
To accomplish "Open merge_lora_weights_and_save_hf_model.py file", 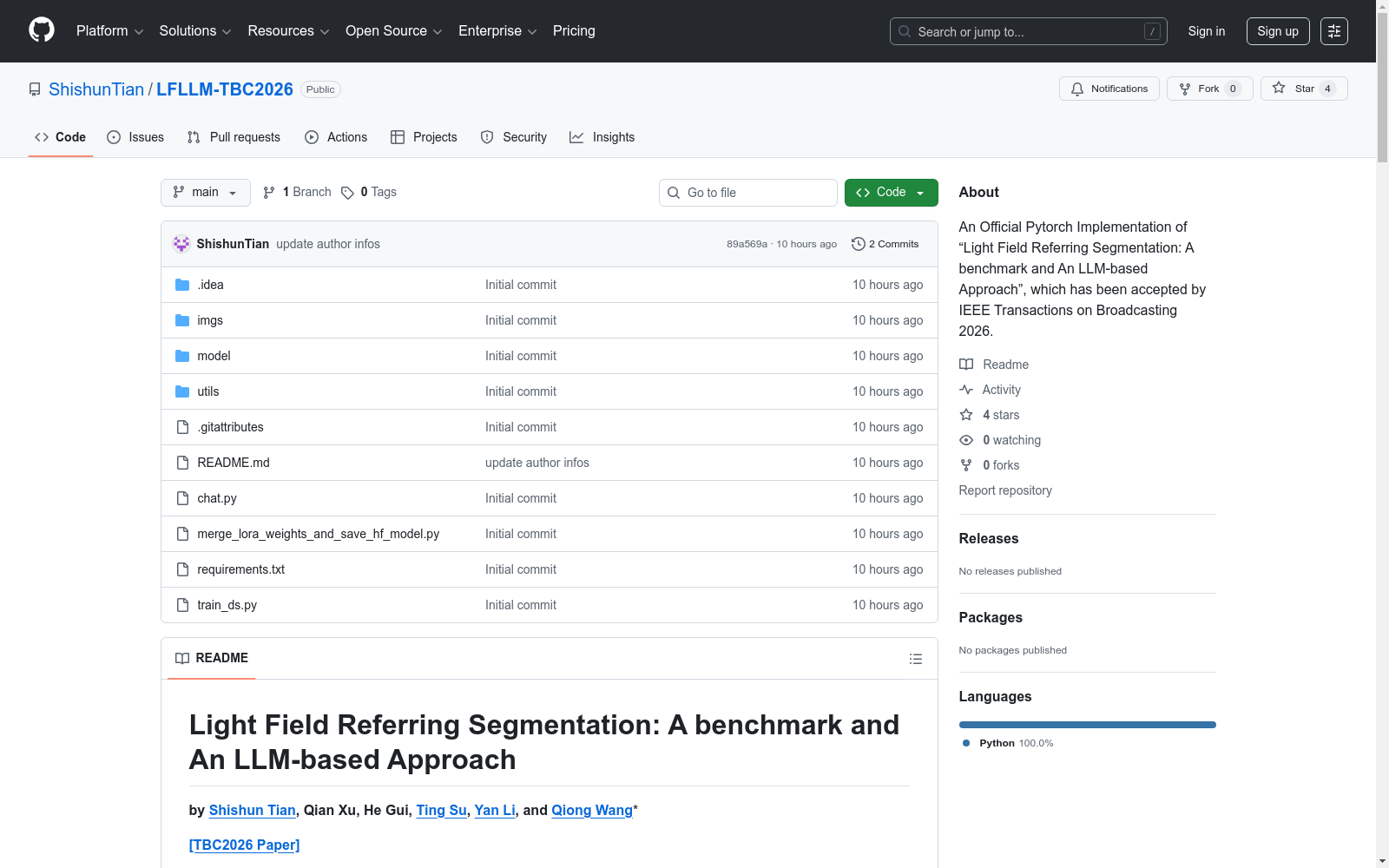I will click(318, 534).
